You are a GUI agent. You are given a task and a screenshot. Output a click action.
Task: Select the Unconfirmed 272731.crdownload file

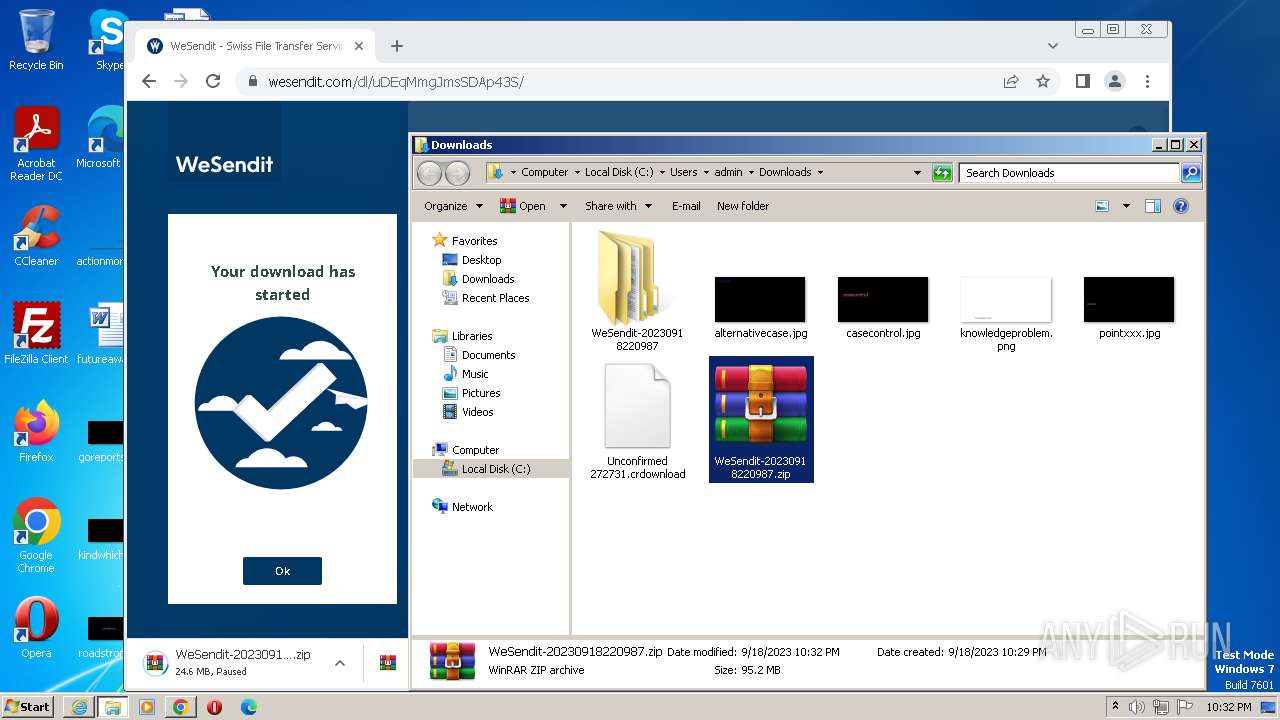coord(637,420)
